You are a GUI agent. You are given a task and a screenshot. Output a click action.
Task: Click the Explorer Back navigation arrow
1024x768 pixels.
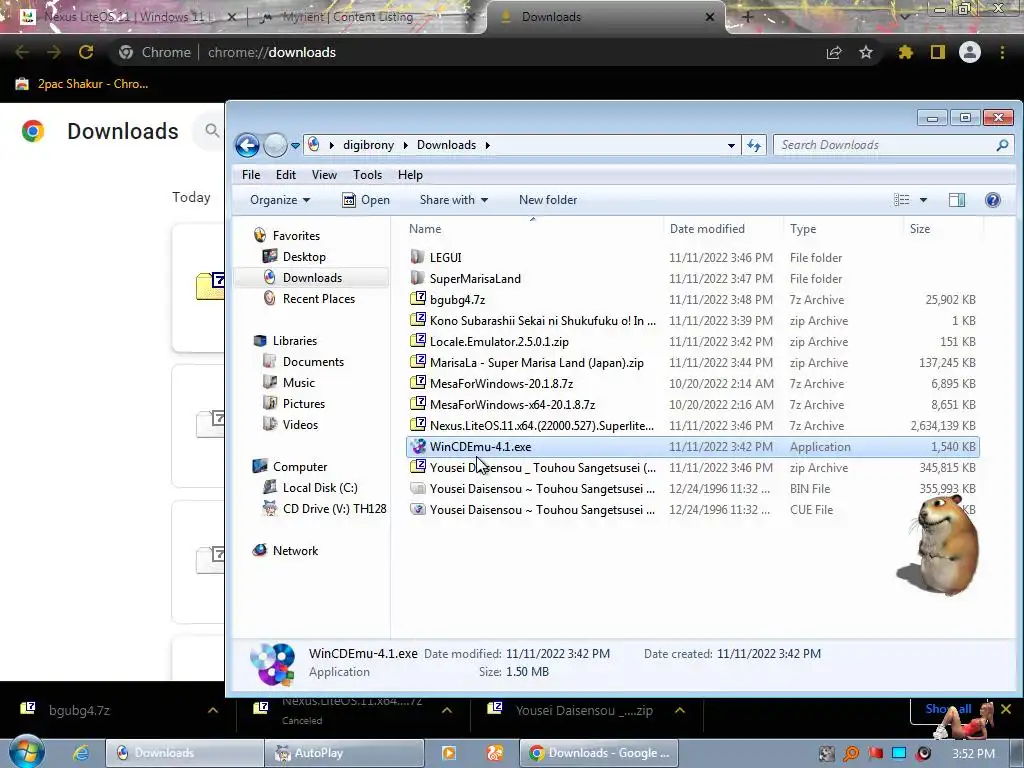[248, 145]
